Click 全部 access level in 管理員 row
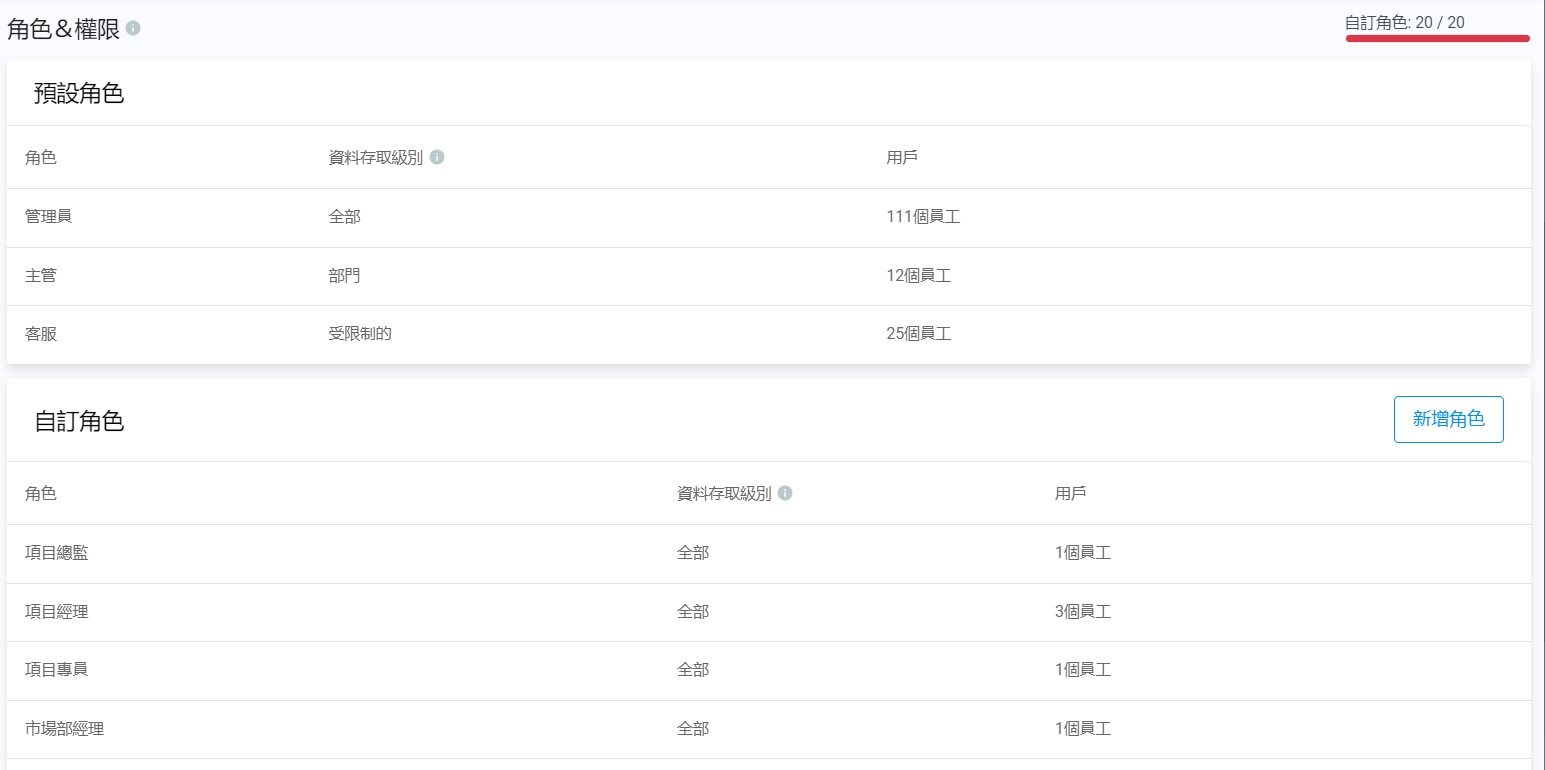 [x=344, y=216]
